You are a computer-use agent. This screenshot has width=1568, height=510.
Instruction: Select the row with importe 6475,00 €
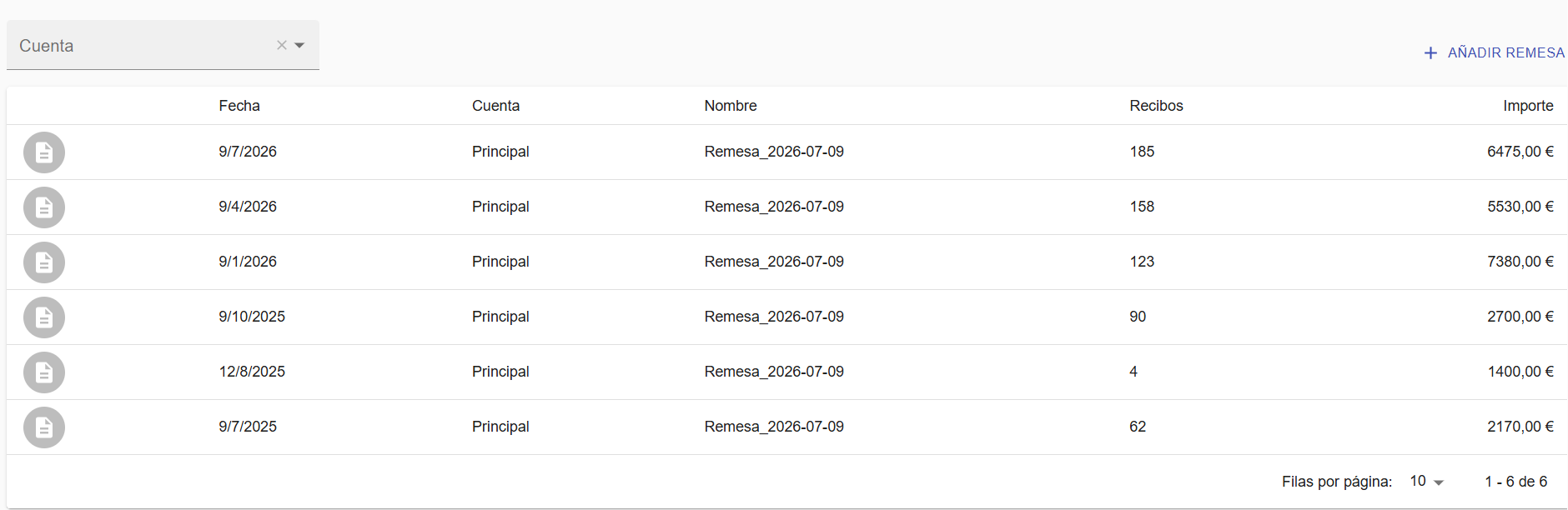(x=787, y=152)
